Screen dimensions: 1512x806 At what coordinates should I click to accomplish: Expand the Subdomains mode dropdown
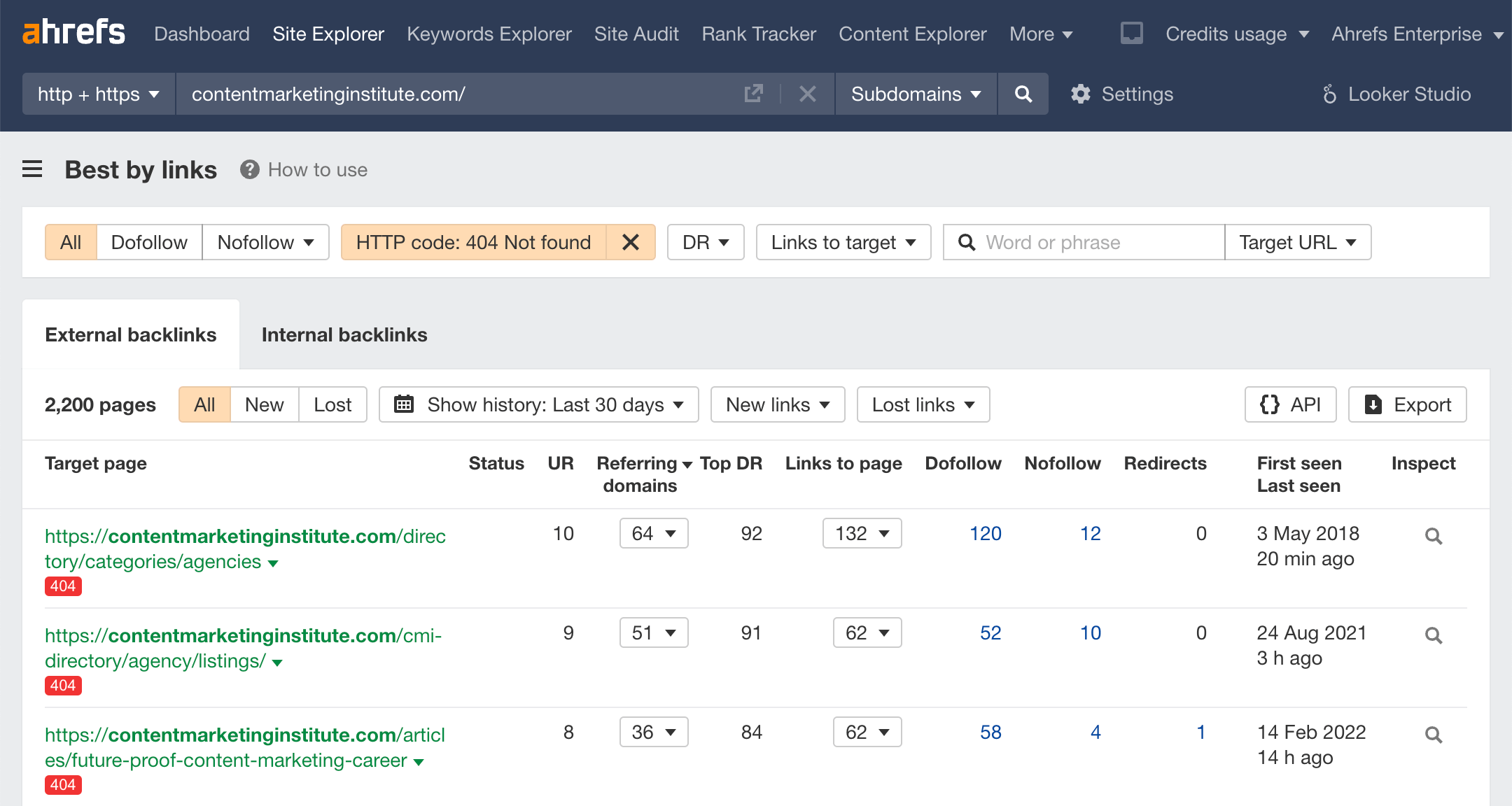916,94
